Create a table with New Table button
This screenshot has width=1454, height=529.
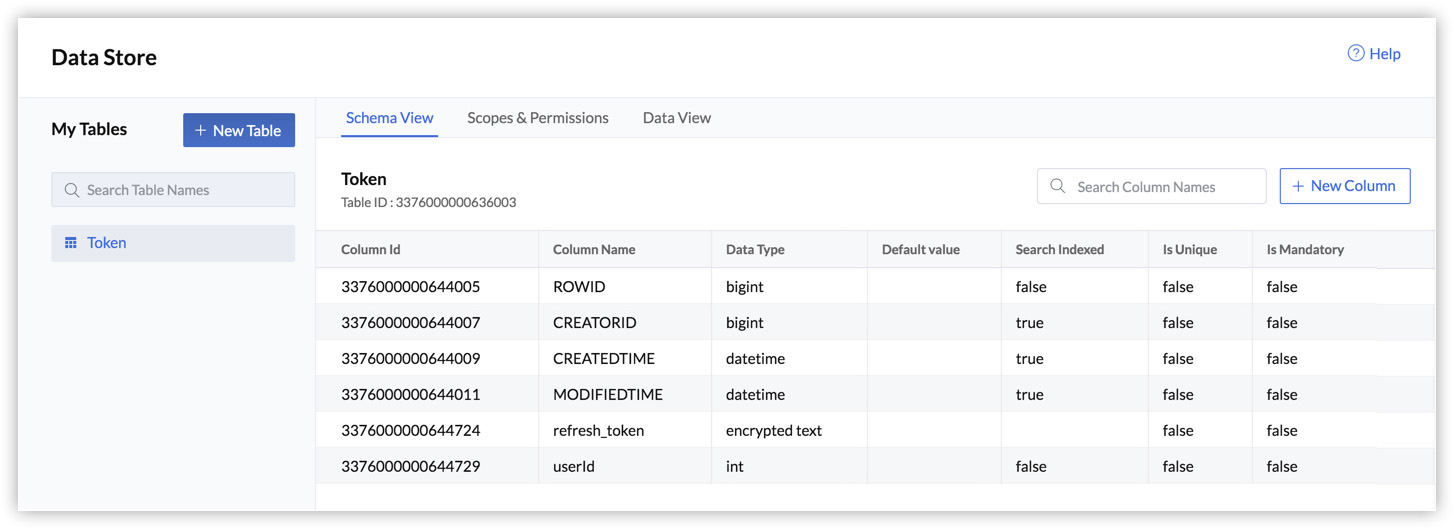[239, 130]
